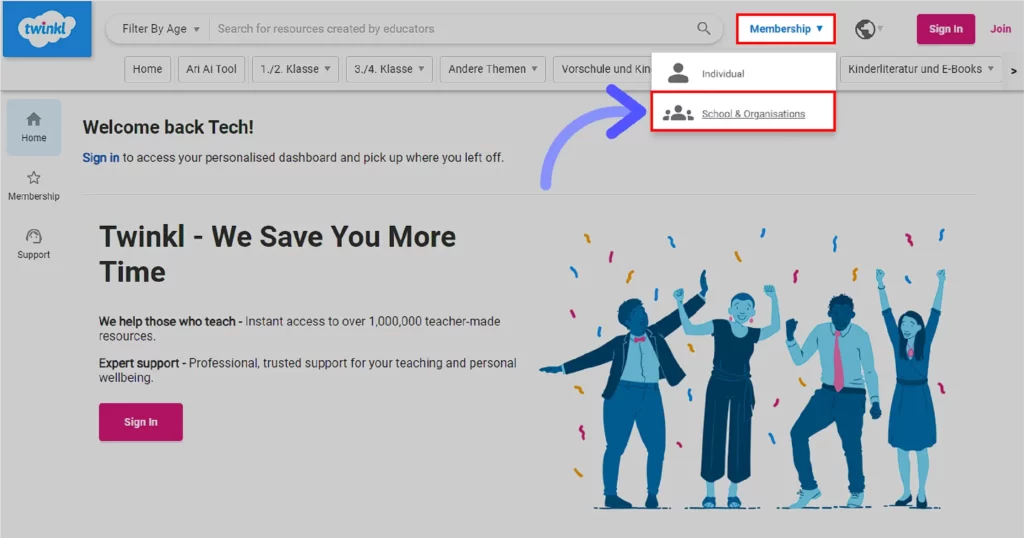The image size is (1024, 538).
Task: Click the Individual person icon
Action: tap(678, 73)
